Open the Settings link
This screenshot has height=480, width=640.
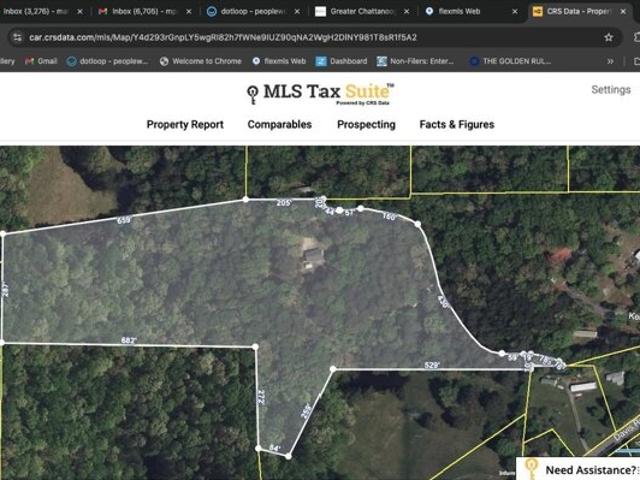coord(610,89)
